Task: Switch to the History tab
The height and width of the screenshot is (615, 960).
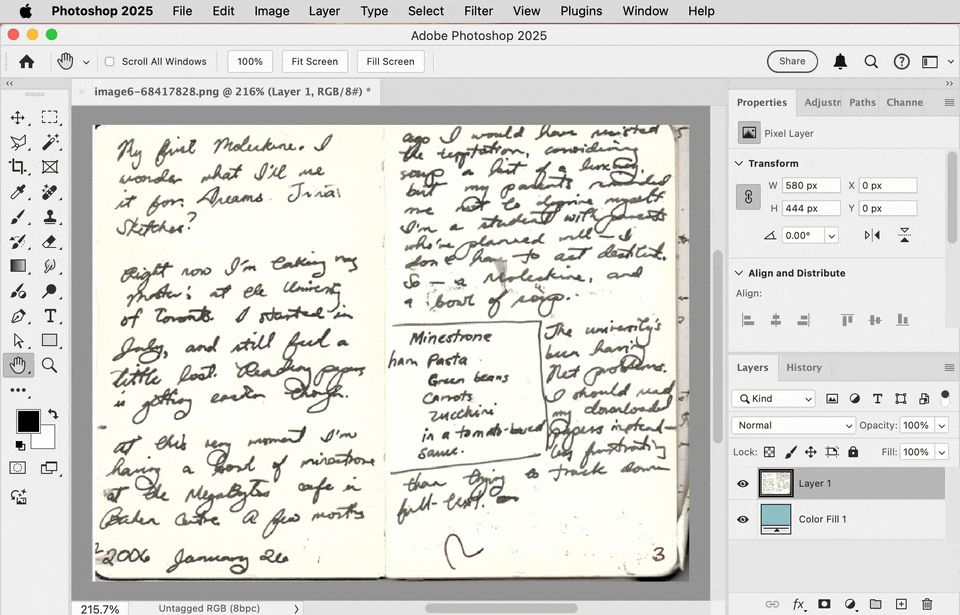Action: [804, 368]
